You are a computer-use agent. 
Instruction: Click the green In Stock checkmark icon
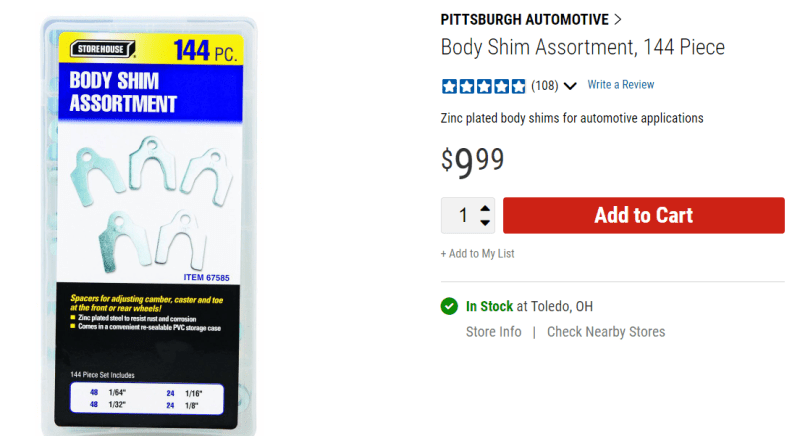449,306
